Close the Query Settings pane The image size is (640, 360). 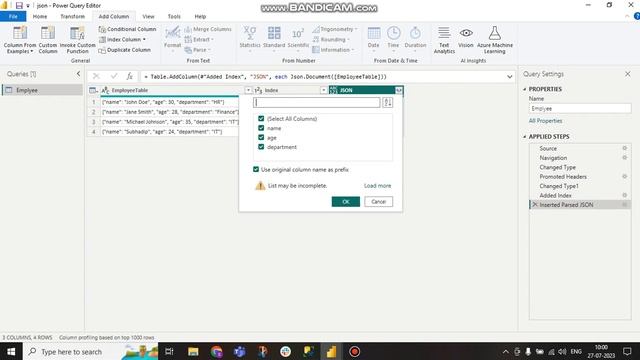[628, 74]
